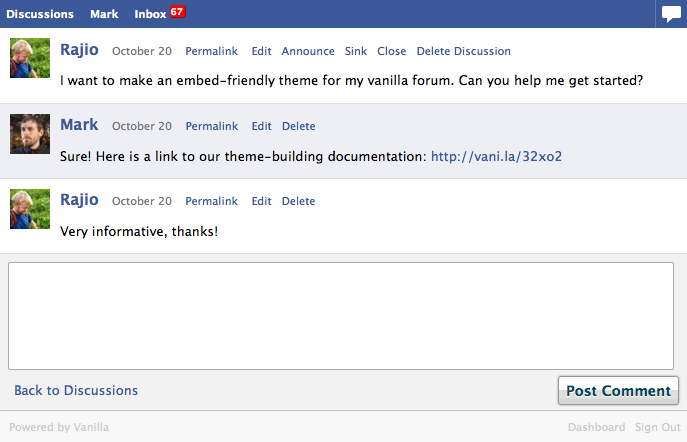This screenshot has width=687, height=442.
Task: Edit Rajio's 'Very informative' comment
Action: click(x=262, y=201)
